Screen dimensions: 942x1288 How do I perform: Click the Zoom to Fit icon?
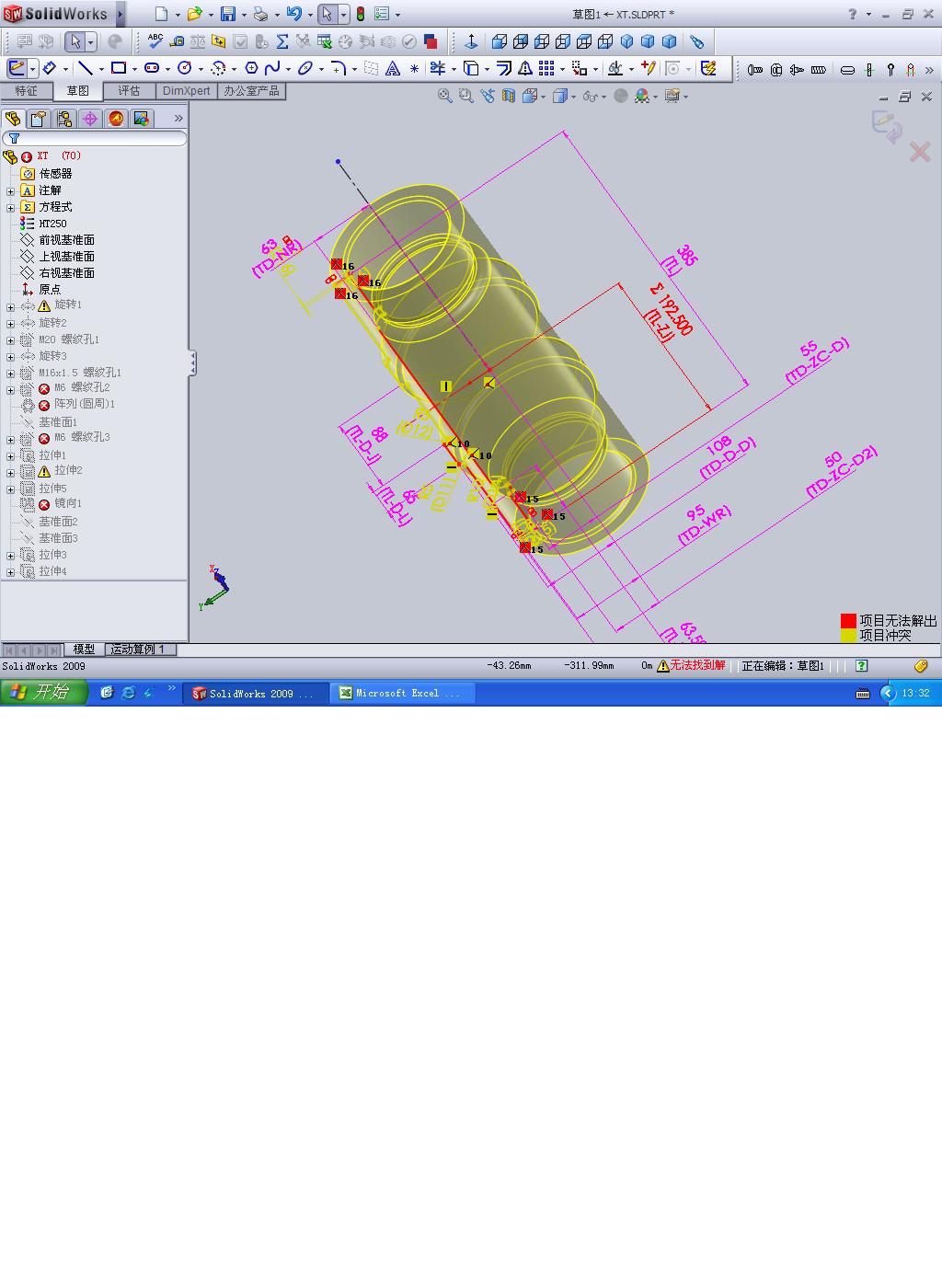[x=444, y=96]
